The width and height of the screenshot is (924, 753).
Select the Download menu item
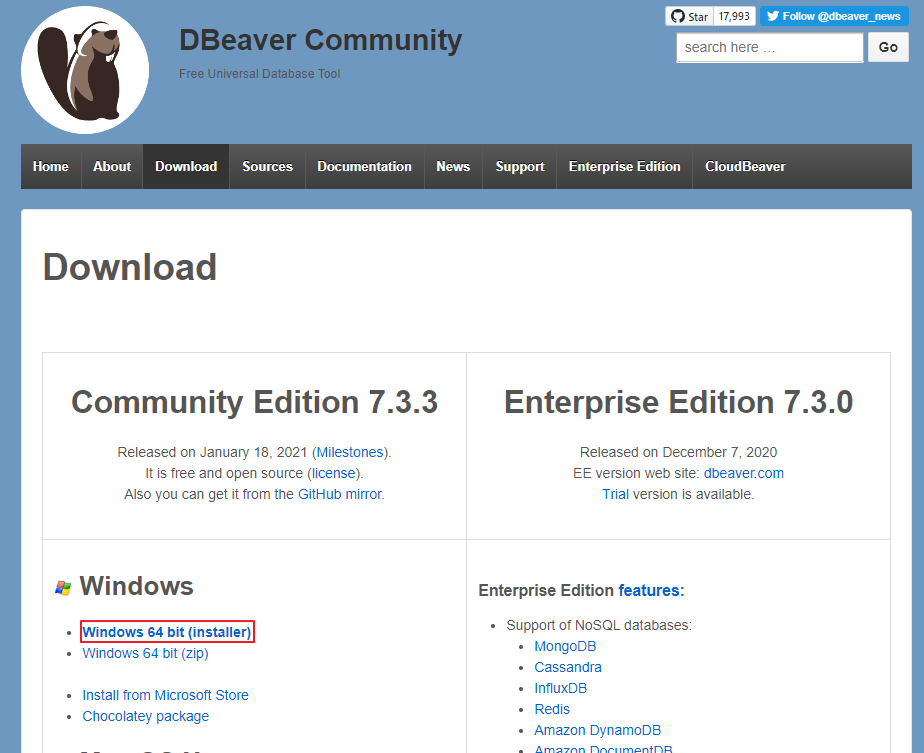186,167
